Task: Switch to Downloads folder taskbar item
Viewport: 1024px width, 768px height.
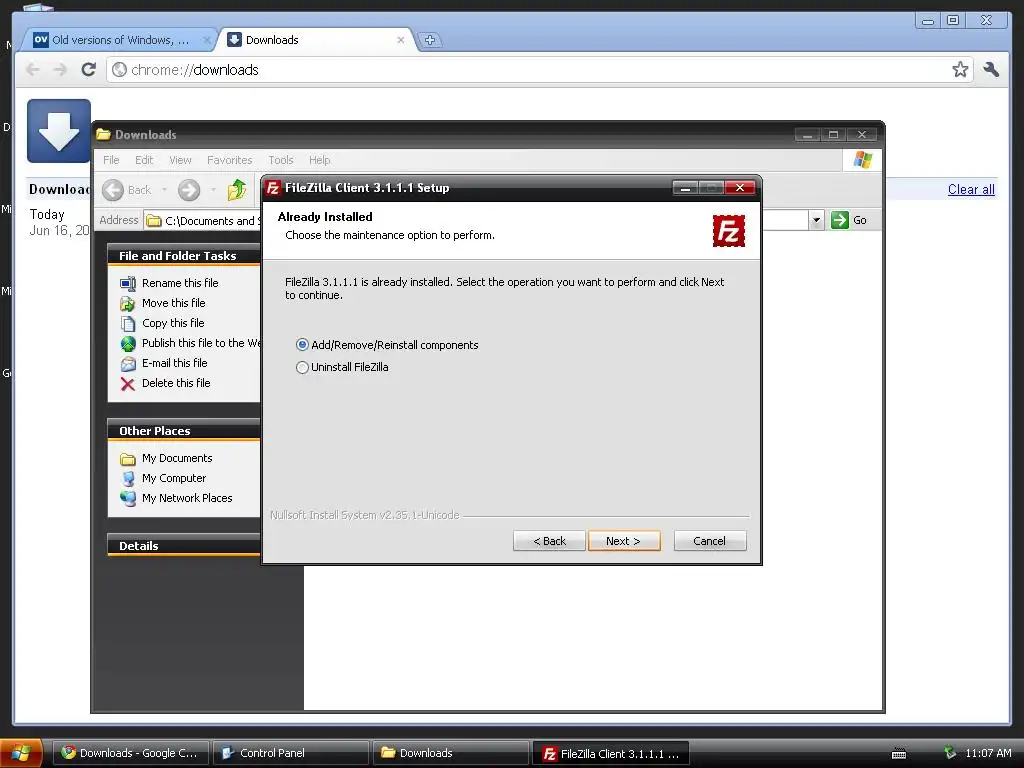Action: [x=451, y=753]
